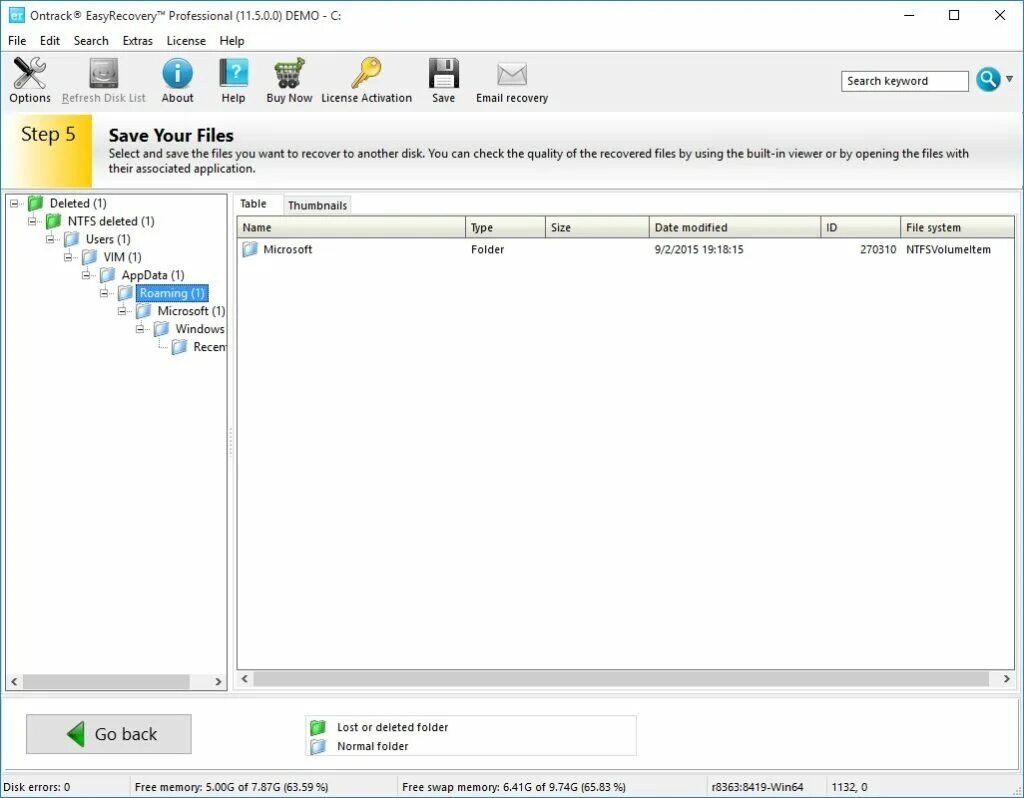This screenshot has height=798, width=1024.
Task: Select VIM (1) tree folder
Action: [x=122, y=257]
